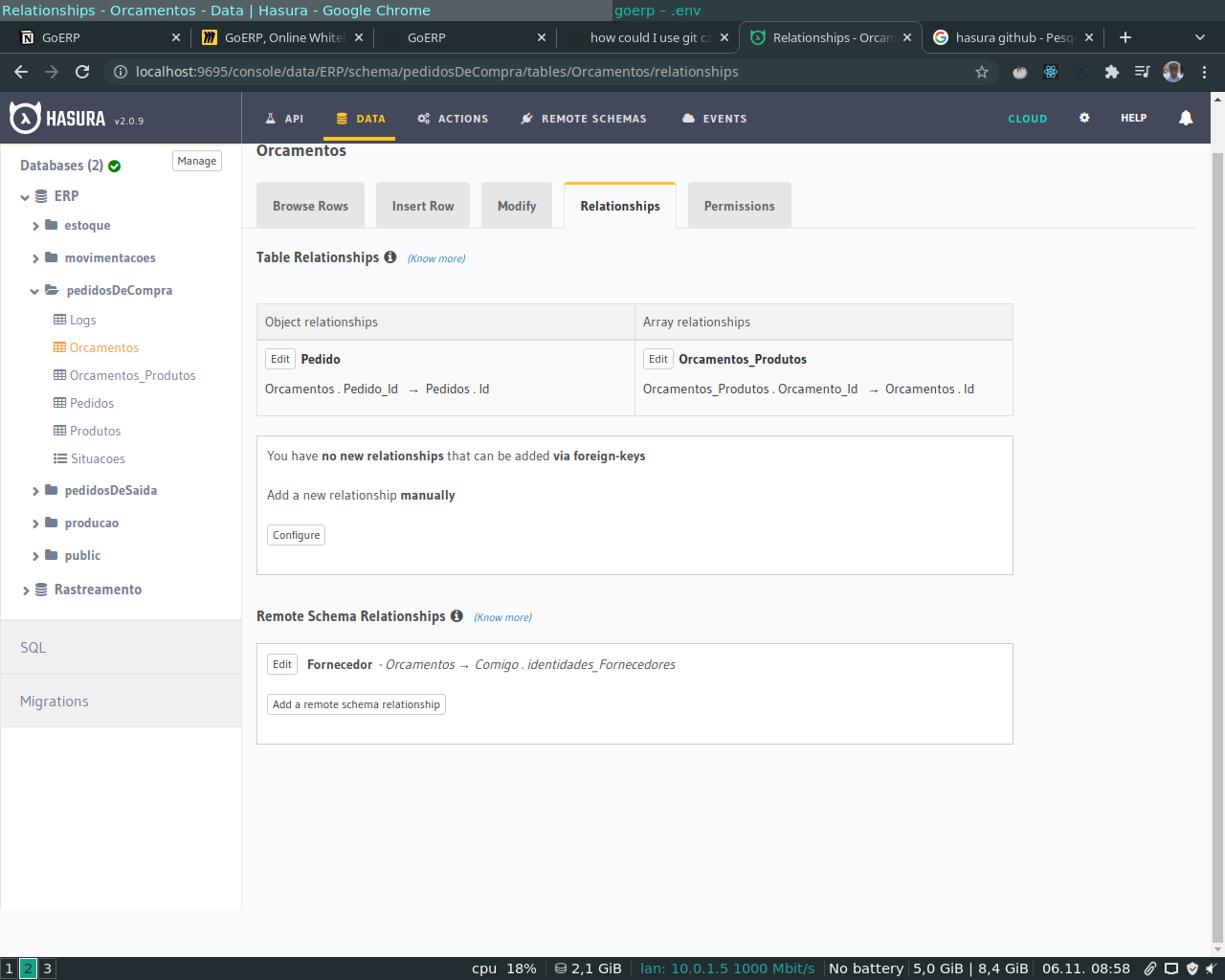Reload the page using the refresh icon
Screen dimensions: 1225x980
click(81, 71)
